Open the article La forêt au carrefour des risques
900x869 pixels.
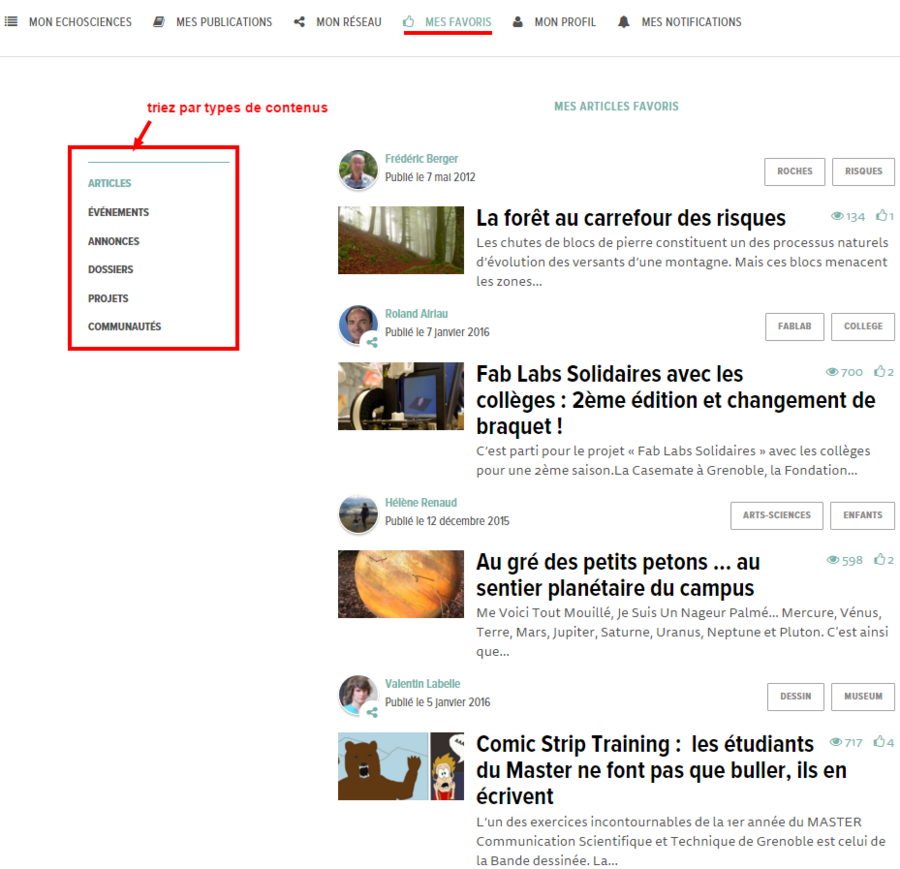point(630,218)
